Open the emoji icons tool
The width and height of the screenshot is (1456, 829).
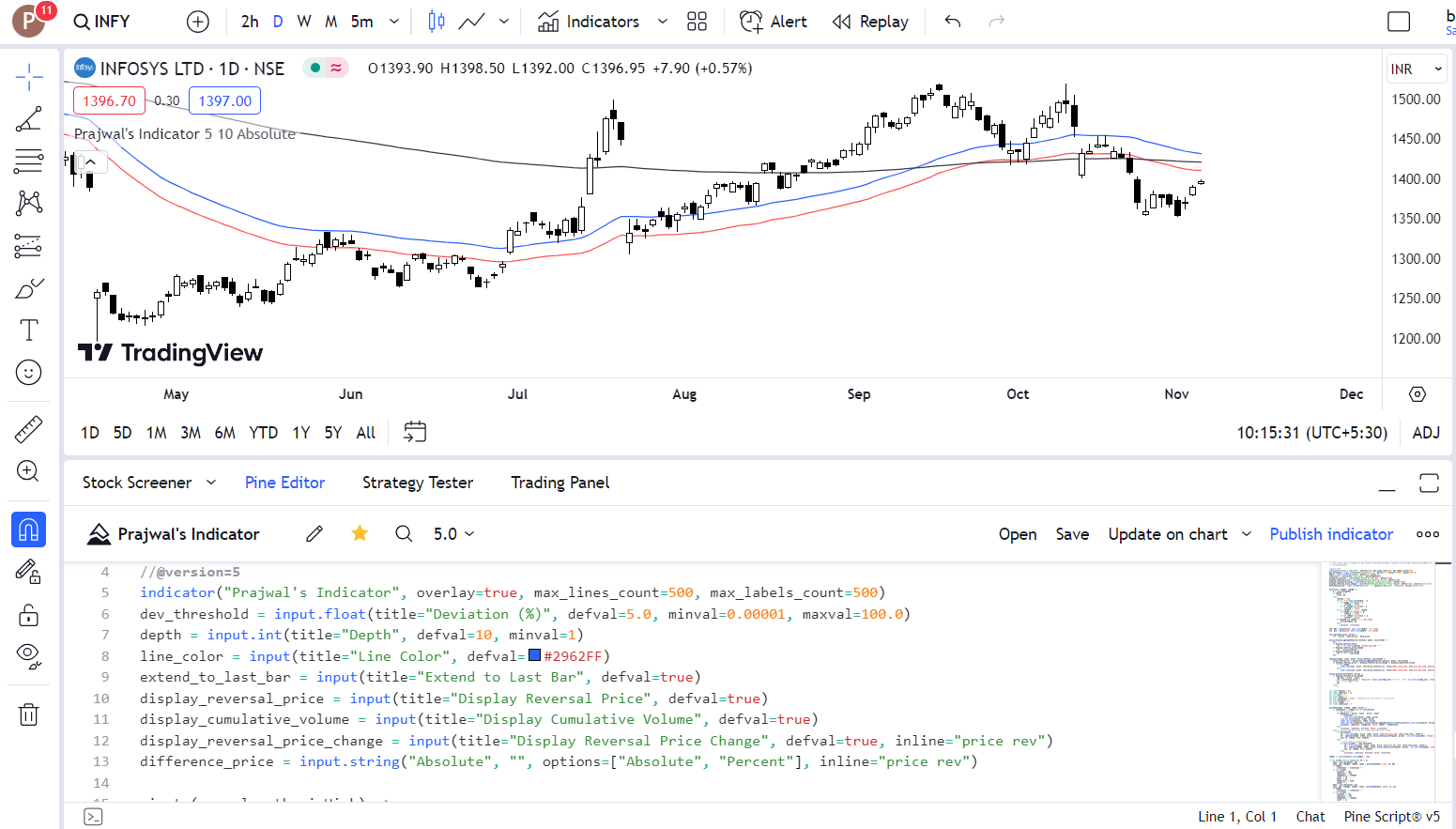[29, 373]
